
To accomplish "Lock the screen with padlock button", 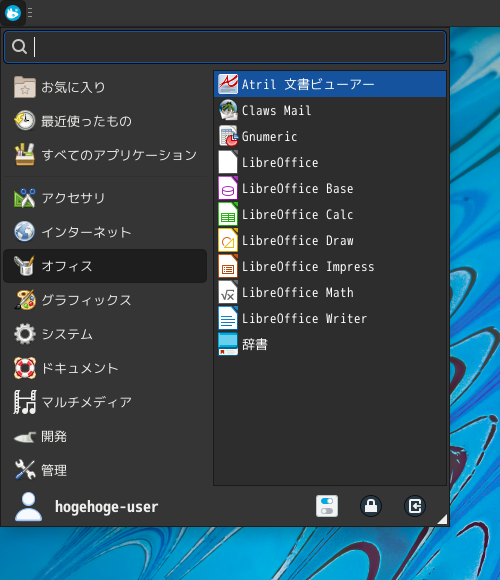I will tap(371, 506).
